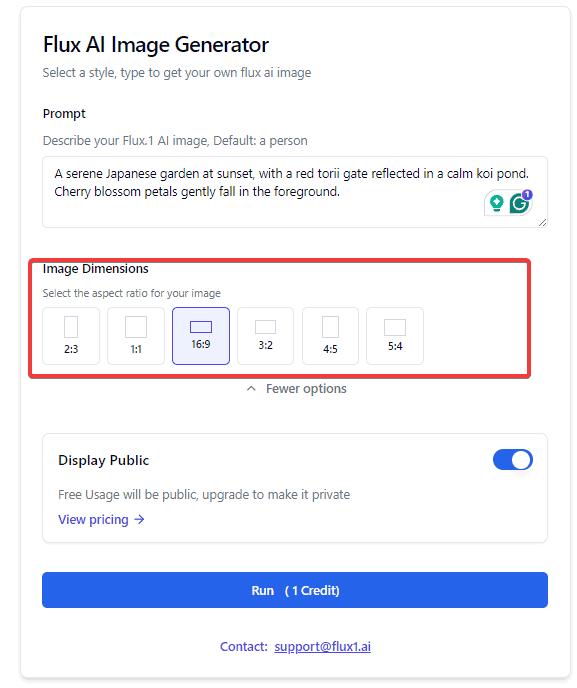Image resolution: width=577 pixels, height=688 pixels.
Task: Choose the 5:4 aspect ratio option
Action: [x=395, y=336]
